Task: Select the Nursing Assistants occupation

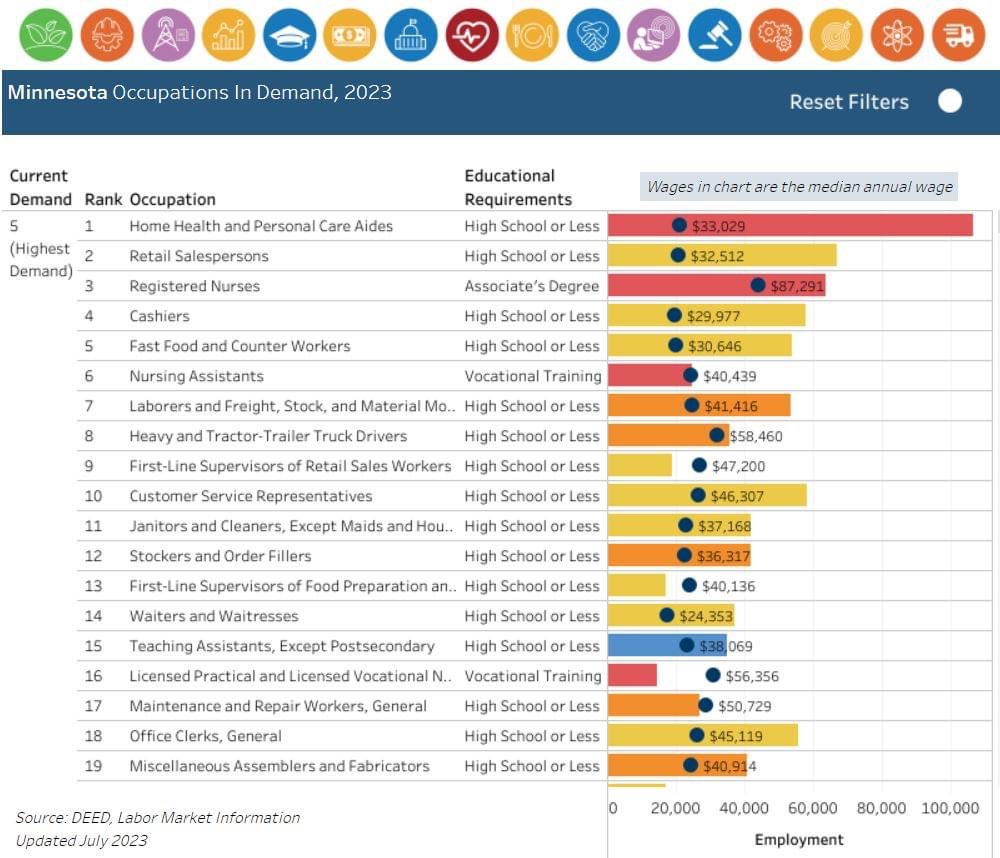Action: click(196, 376)
